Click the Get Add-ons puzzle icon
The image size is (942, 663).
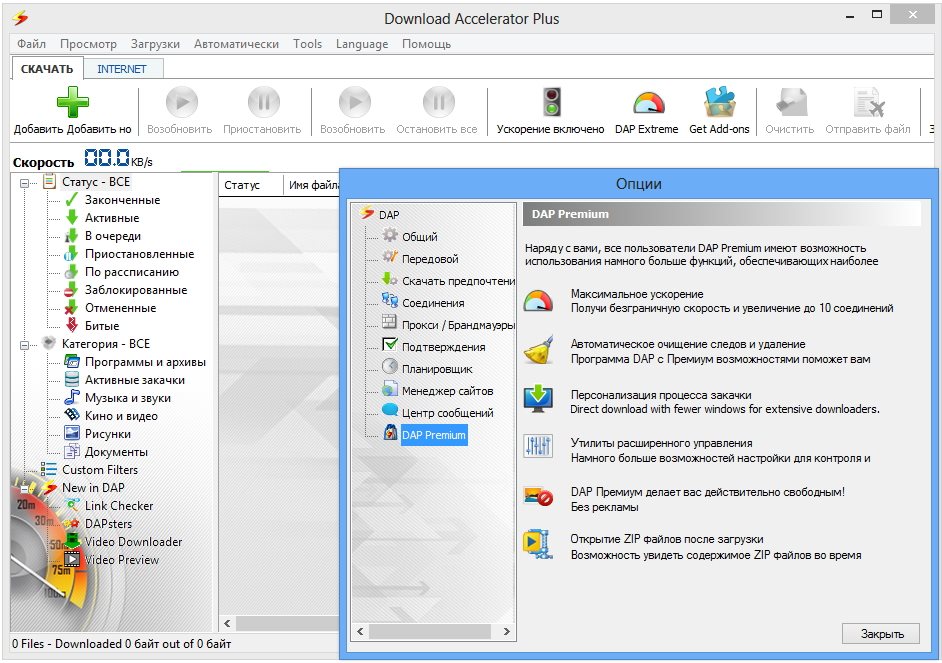coord(718,103)
